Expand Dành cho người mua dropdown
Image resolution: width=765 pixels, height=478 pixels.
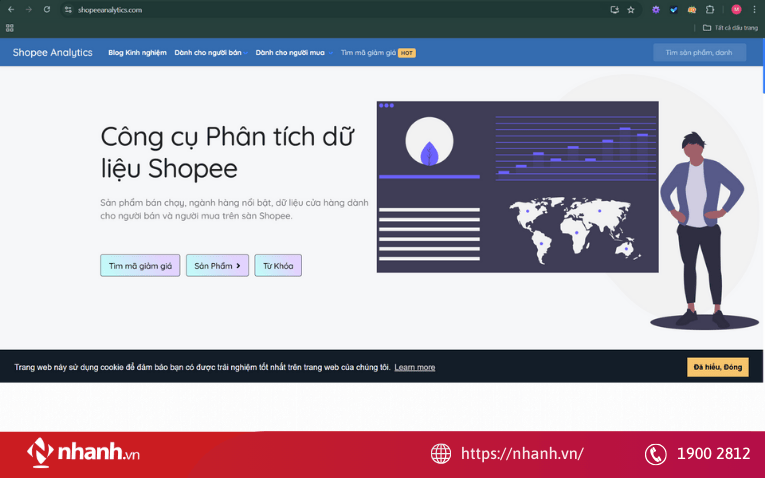294,53
